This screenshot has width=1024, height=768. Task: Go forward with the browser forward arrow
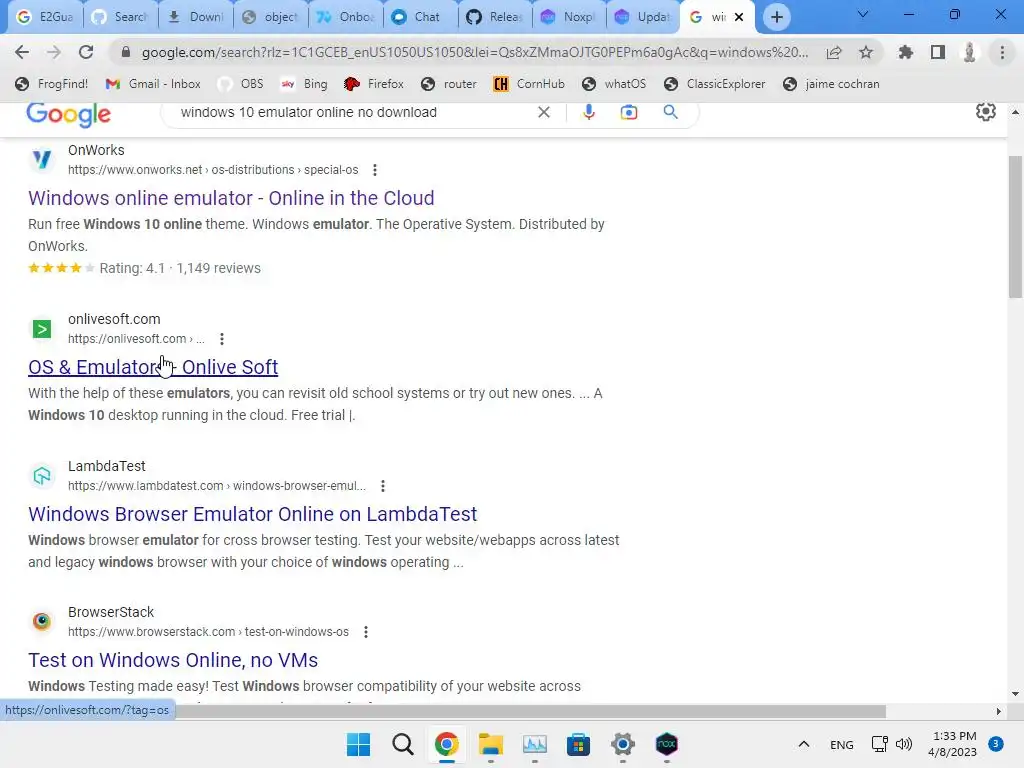coord(54,52)
